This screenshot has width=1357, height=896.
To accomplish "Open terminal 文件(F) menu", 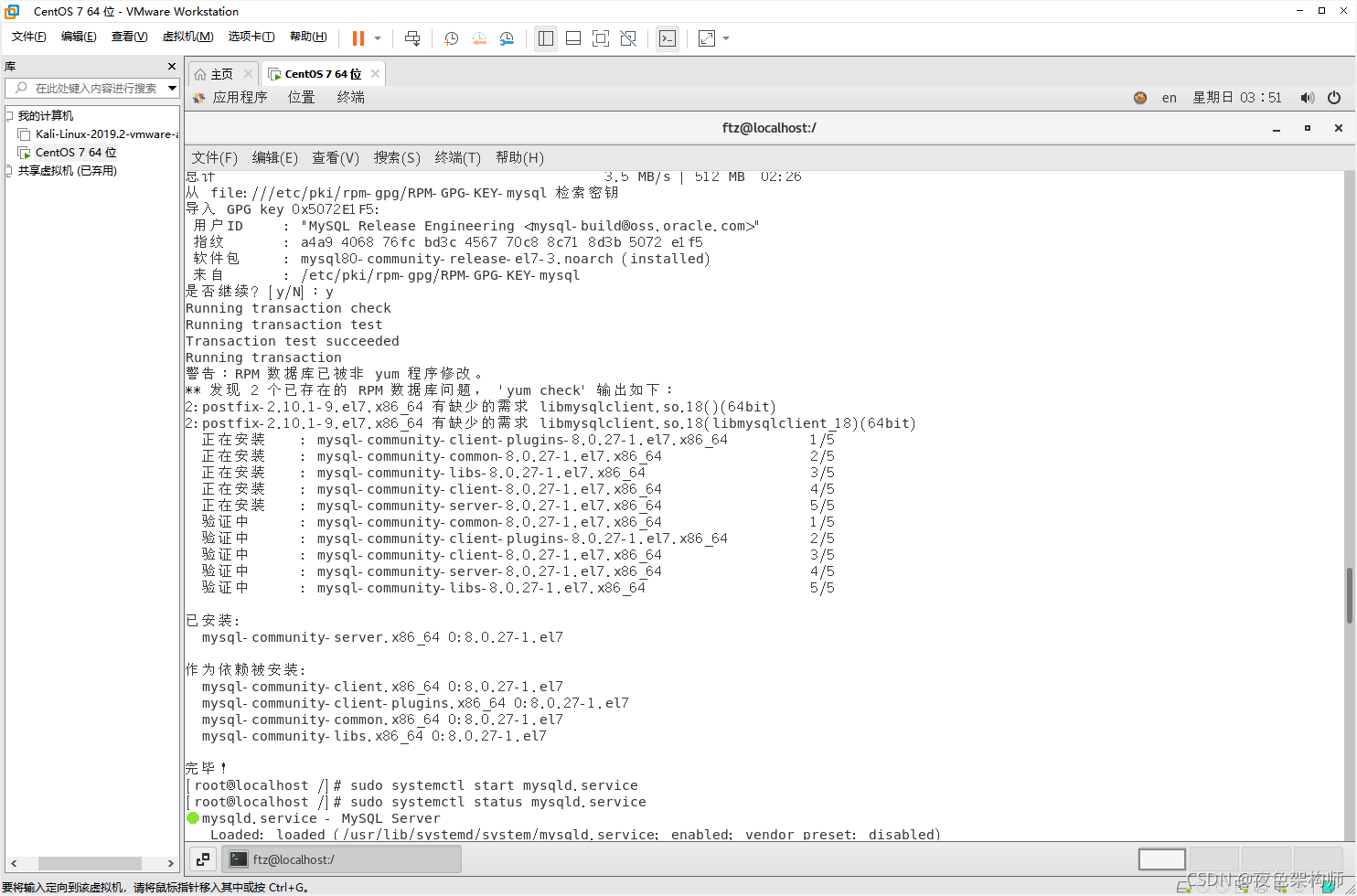I will point(215,157).
